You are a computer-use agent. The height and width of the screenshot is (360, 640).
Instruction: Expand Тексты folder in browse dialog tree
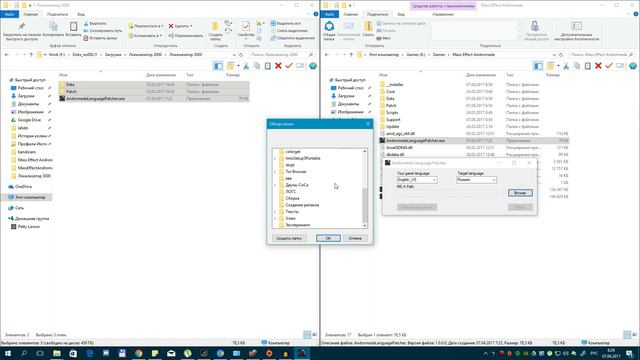pyautogui.click(x=275, y=212)
